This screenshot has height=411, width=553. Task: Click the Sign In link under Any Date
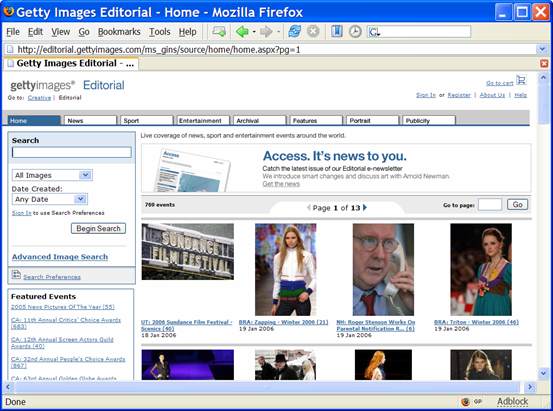(x=22, y=213)
